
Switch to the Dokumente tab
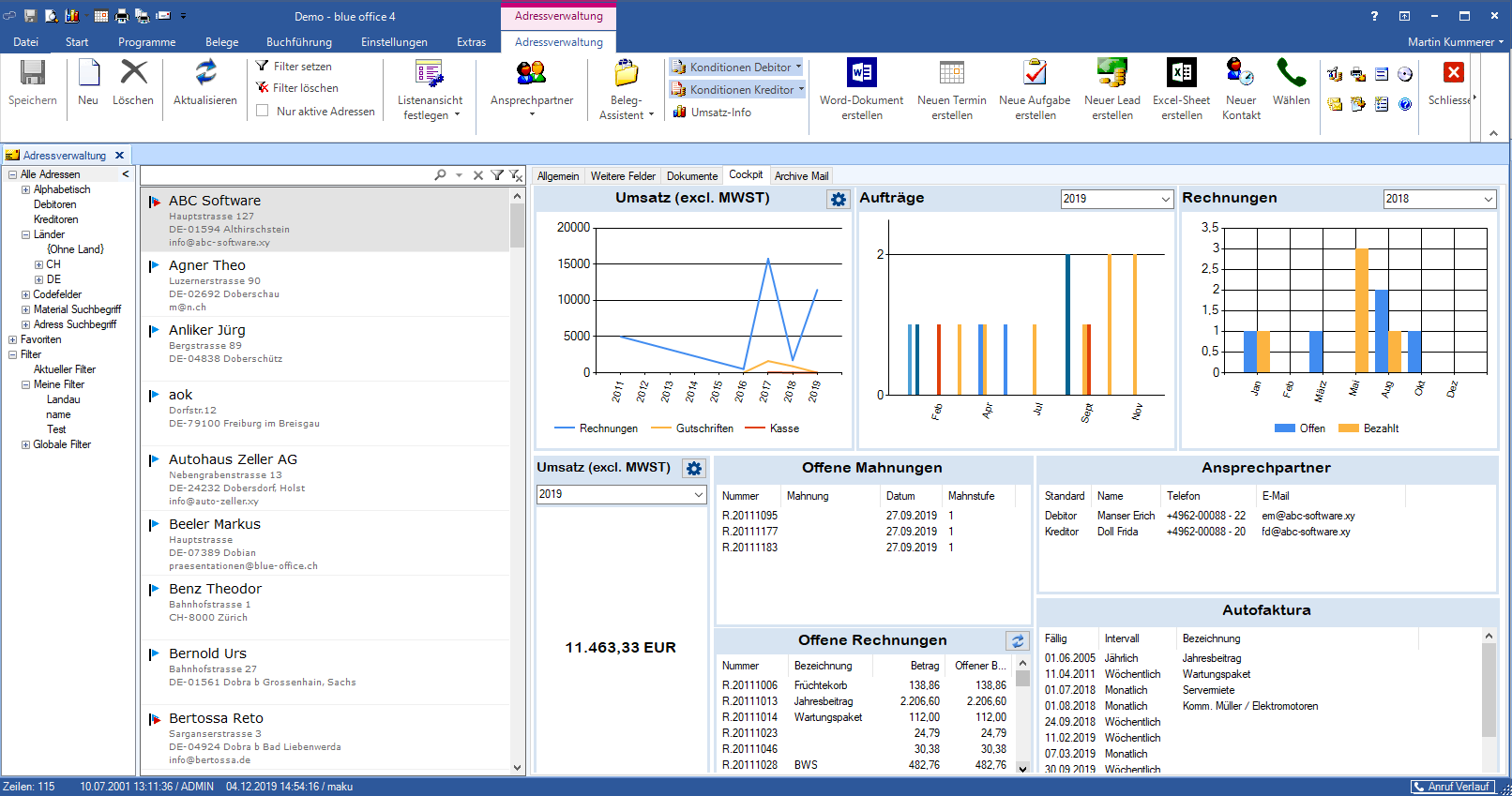coord(691,176)
